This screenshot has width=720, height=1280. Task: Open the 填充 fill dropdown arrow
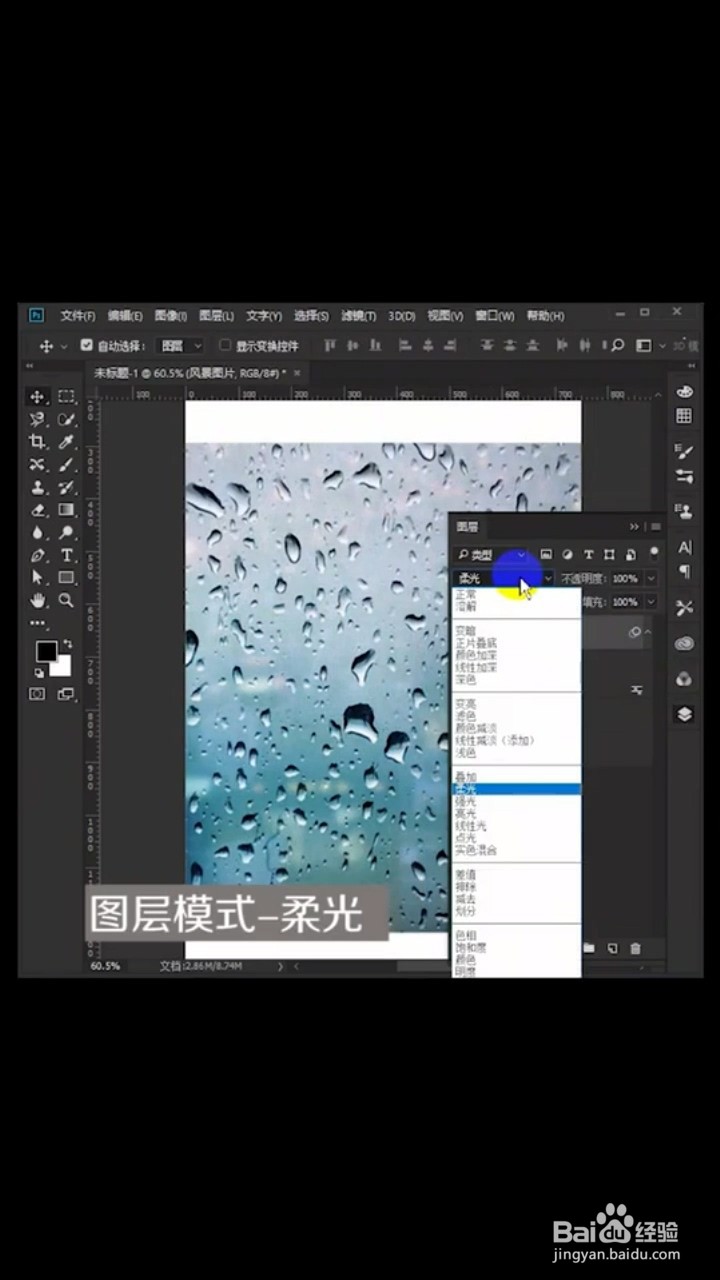(652, 602)
